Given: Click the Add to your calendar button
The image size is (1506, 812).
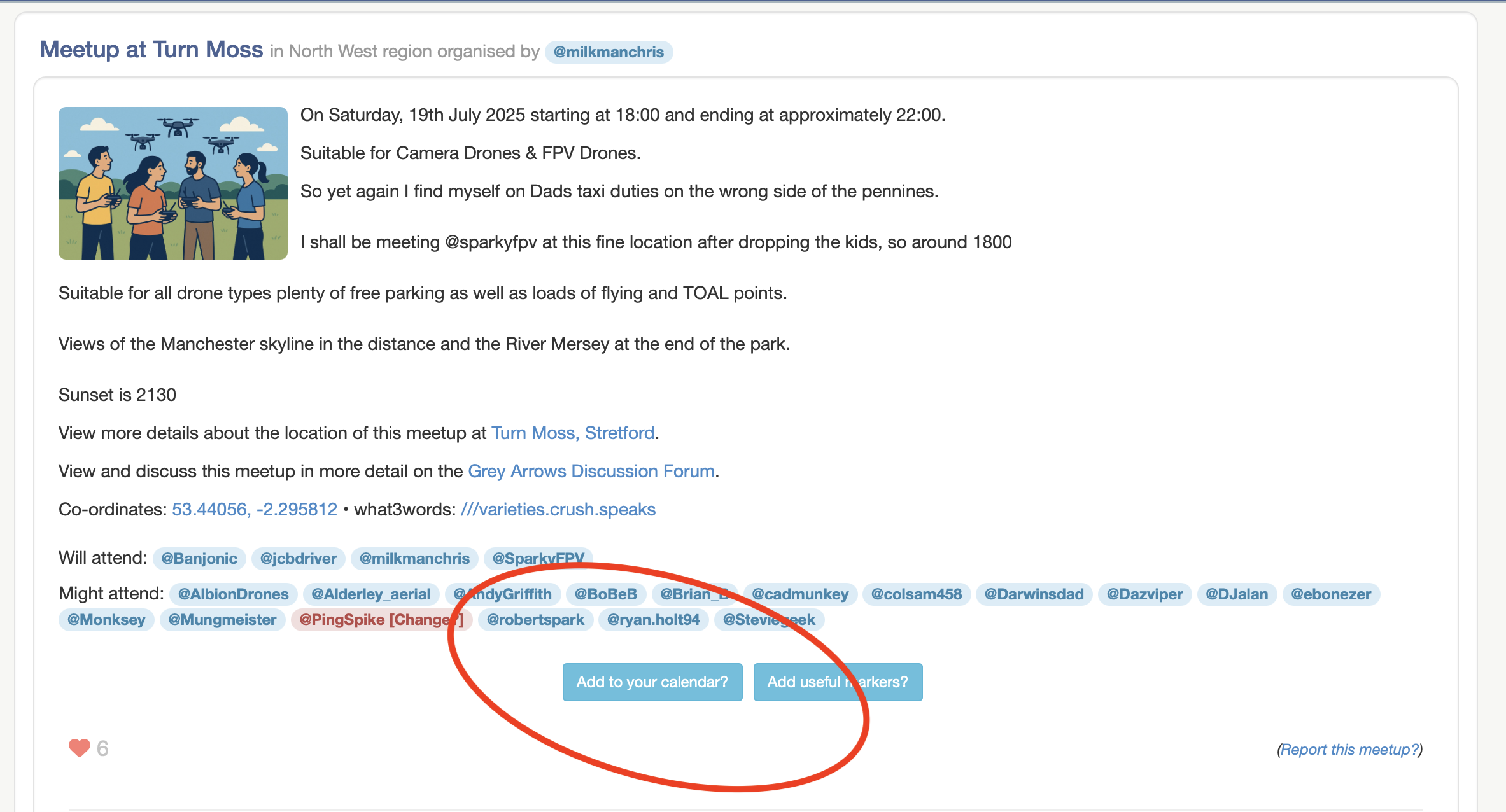Looking at the screenshot, I should 652,682.
